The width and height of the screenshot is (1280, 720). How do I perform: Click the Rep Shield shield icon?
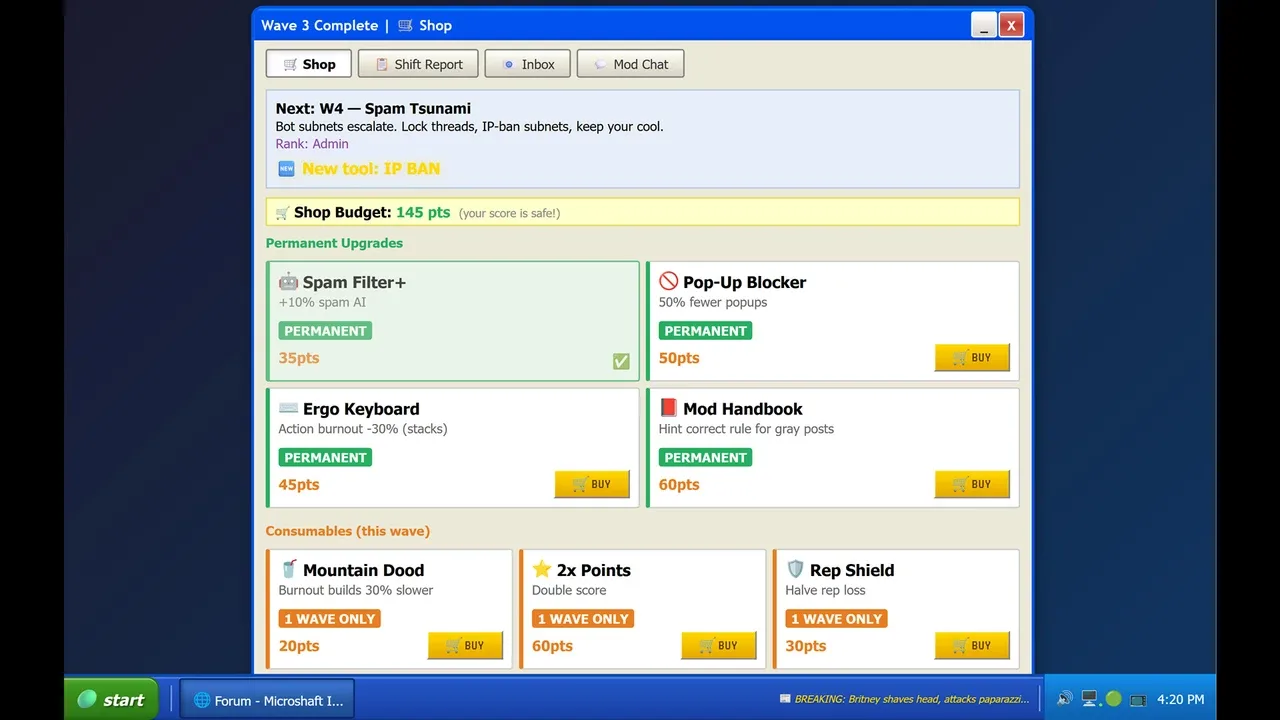pyautogui.click(x=795, y=569)
